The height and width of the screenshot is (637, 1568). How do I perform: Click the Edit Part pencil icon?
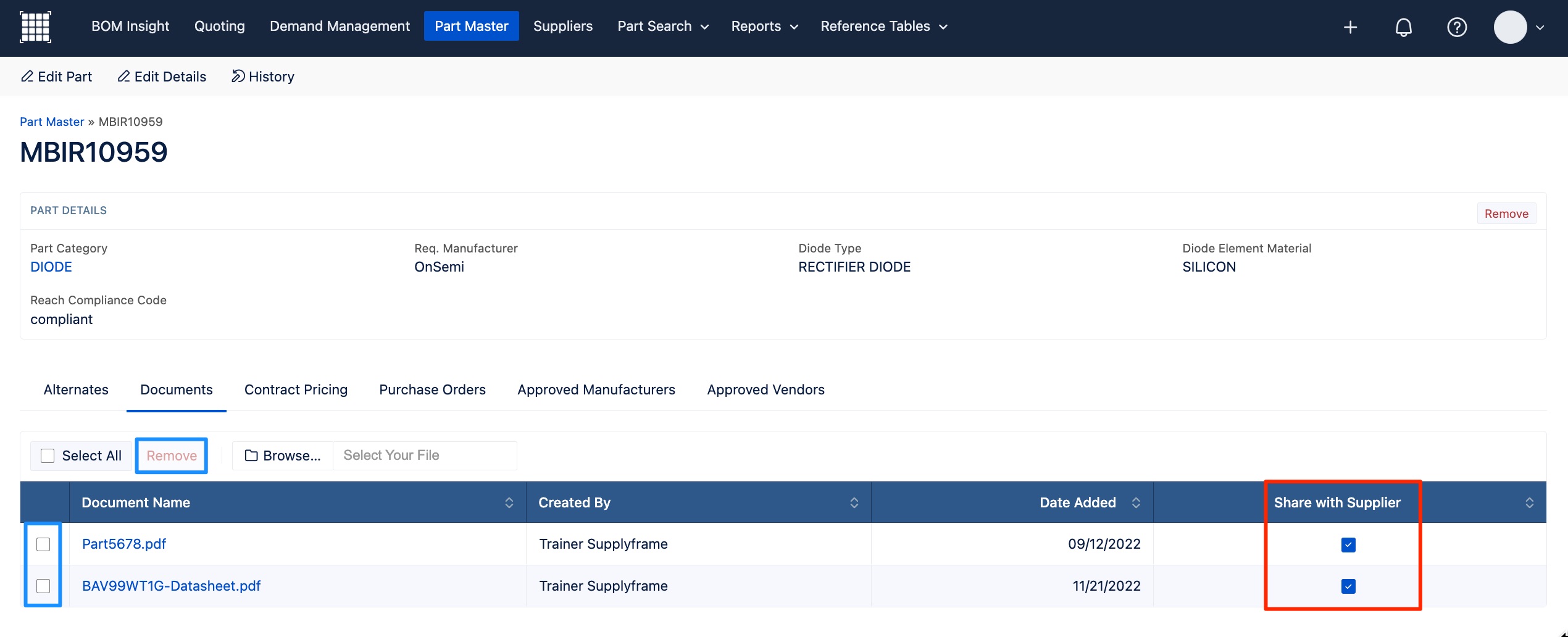point(27,76)
